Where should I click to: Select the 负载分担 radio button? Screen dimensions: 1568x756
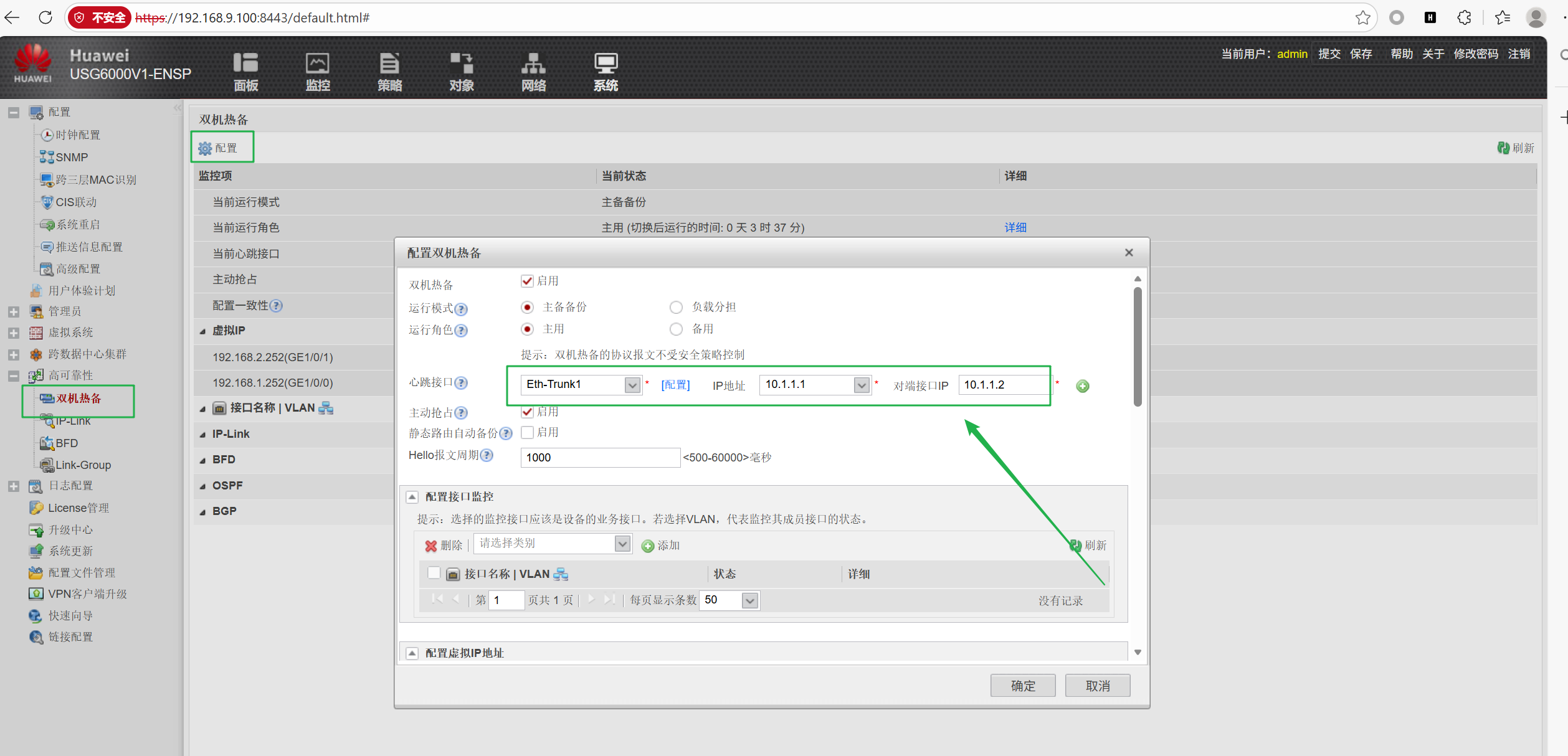[x=676, y=307]
